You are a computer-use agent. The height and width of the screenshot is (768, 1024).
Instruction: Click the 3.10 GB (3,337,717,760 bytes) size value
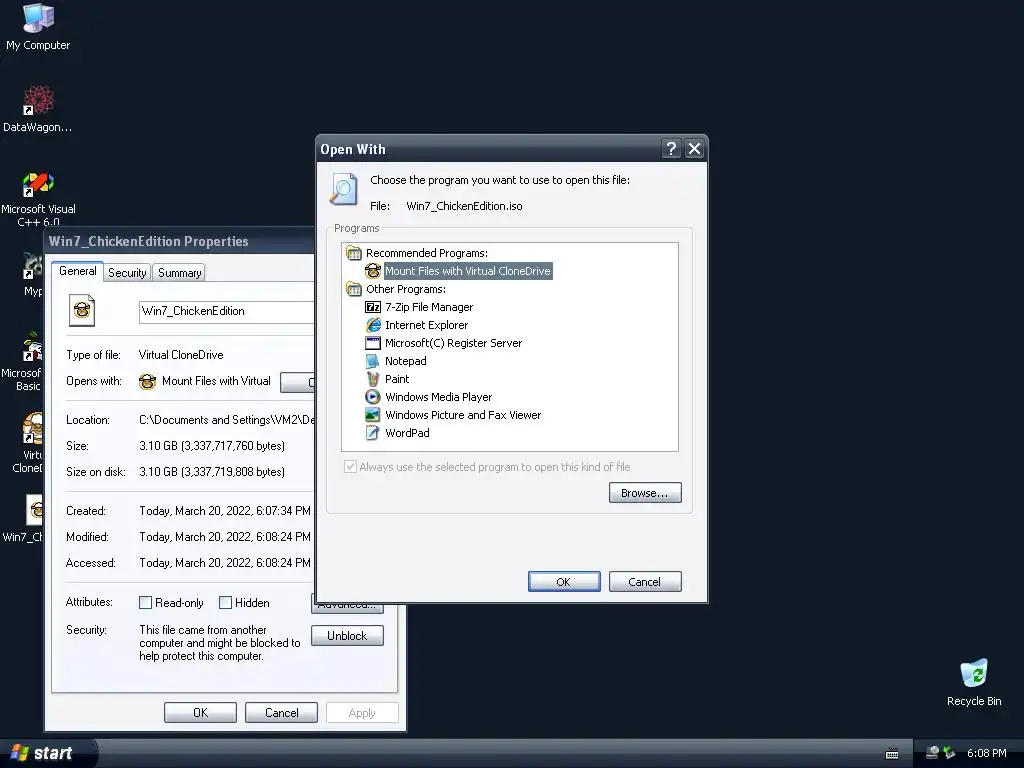tap(212, 446)
